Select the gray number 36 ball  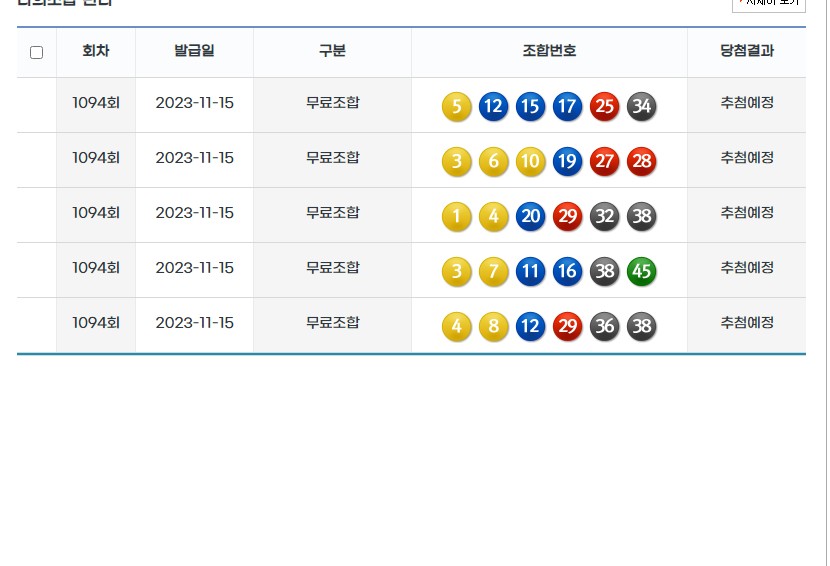[x=605, y=326]
